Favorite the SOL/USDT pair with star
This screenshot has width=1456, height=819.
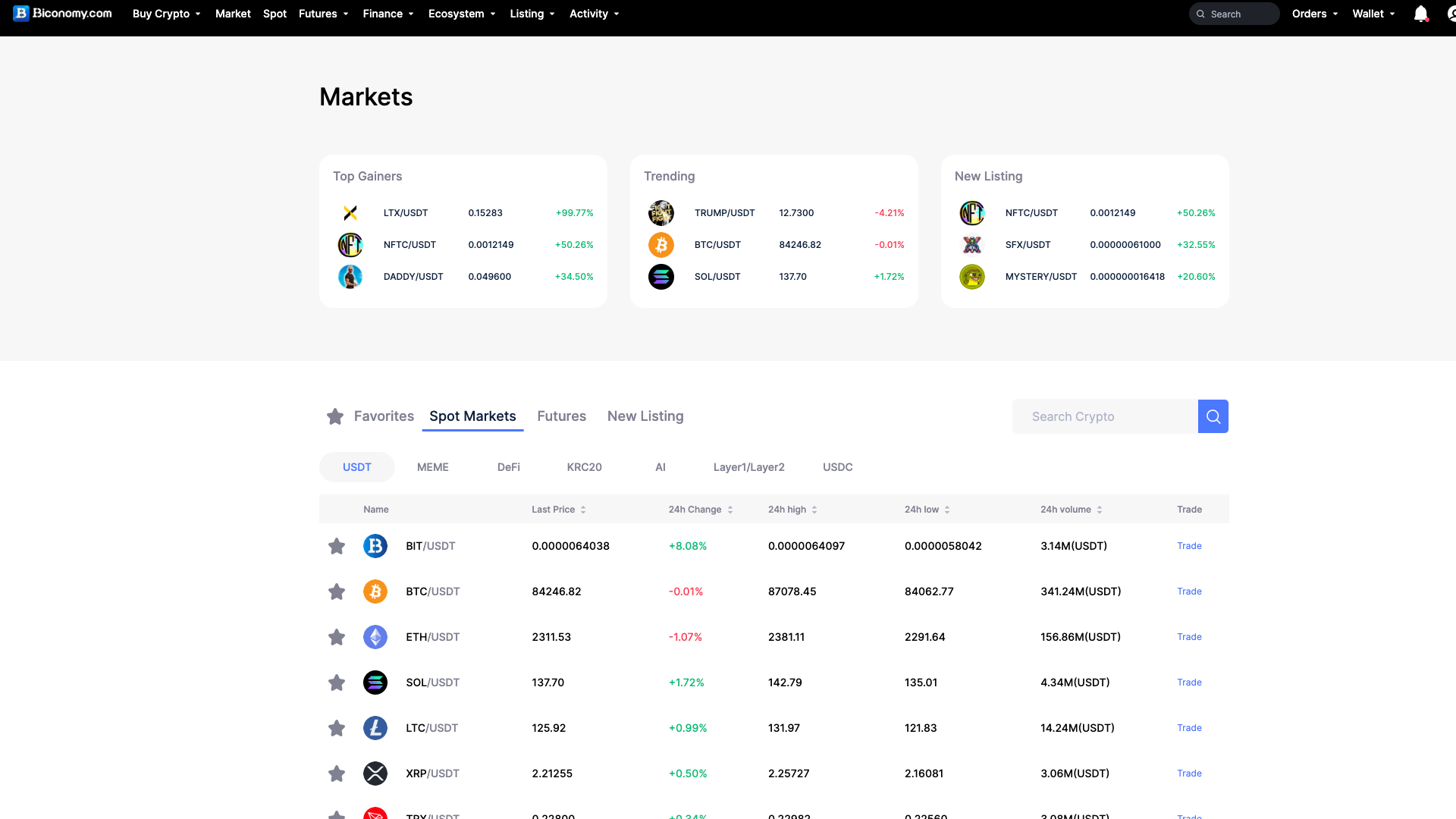[337, 682]
